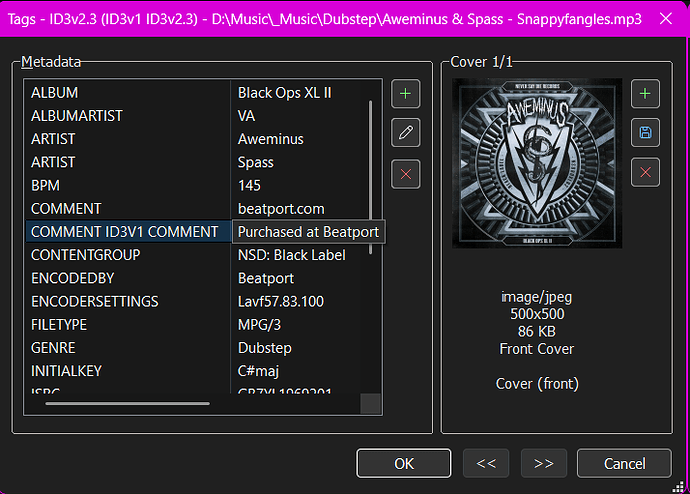The image size is (690, 494).
Task: Add a new metadata tag with green plus
Action: [405, 94]
